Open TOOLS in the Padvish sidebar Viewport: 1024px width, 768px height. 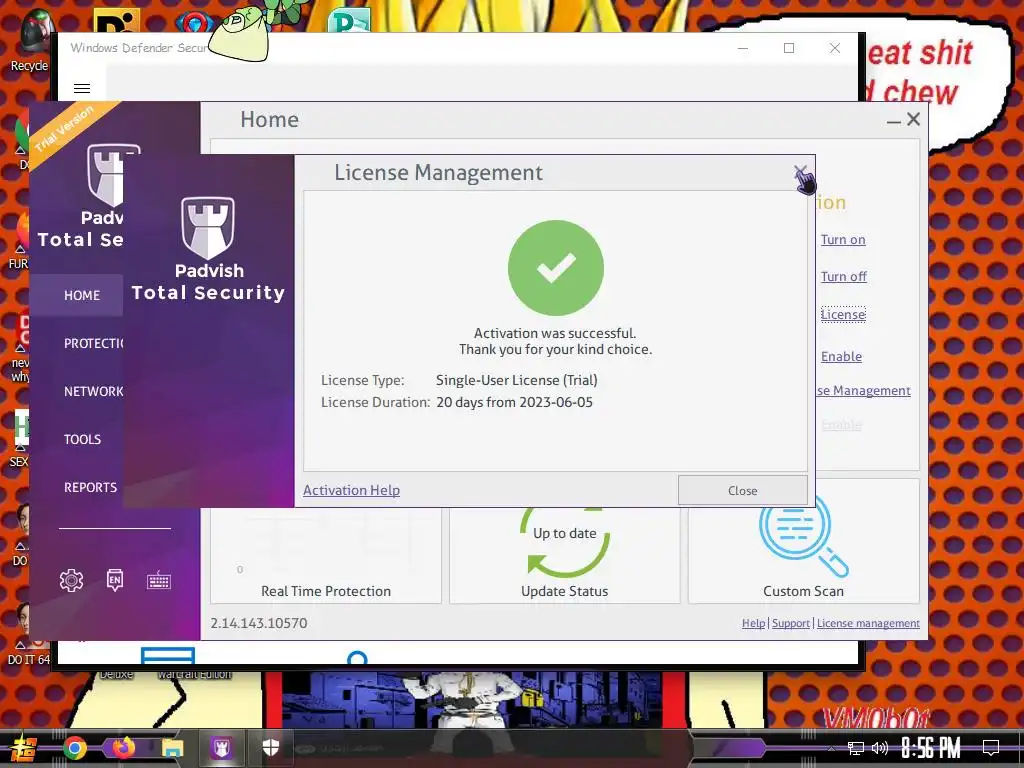pos(82,440)
